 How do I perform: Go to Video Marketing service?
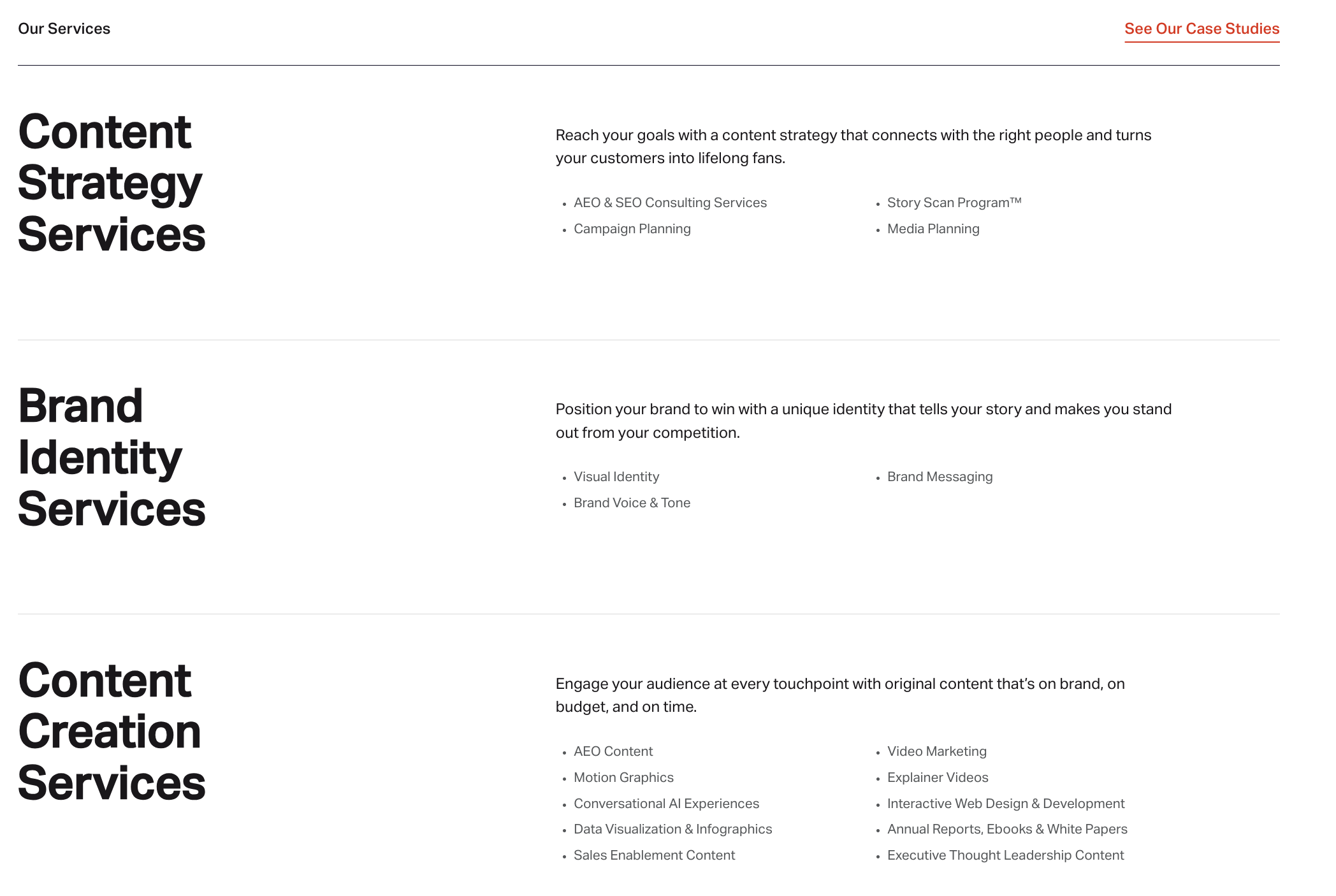(x=936, y=751)
